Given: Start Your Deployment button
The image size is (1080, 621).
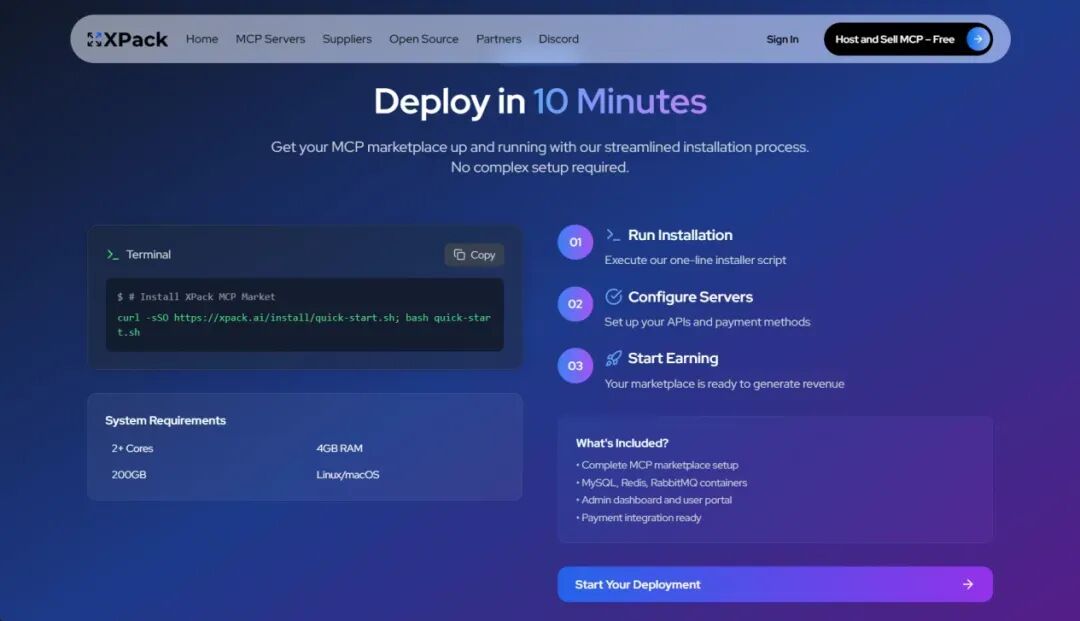Looking at the screenshot, I should tap(775, 585).
